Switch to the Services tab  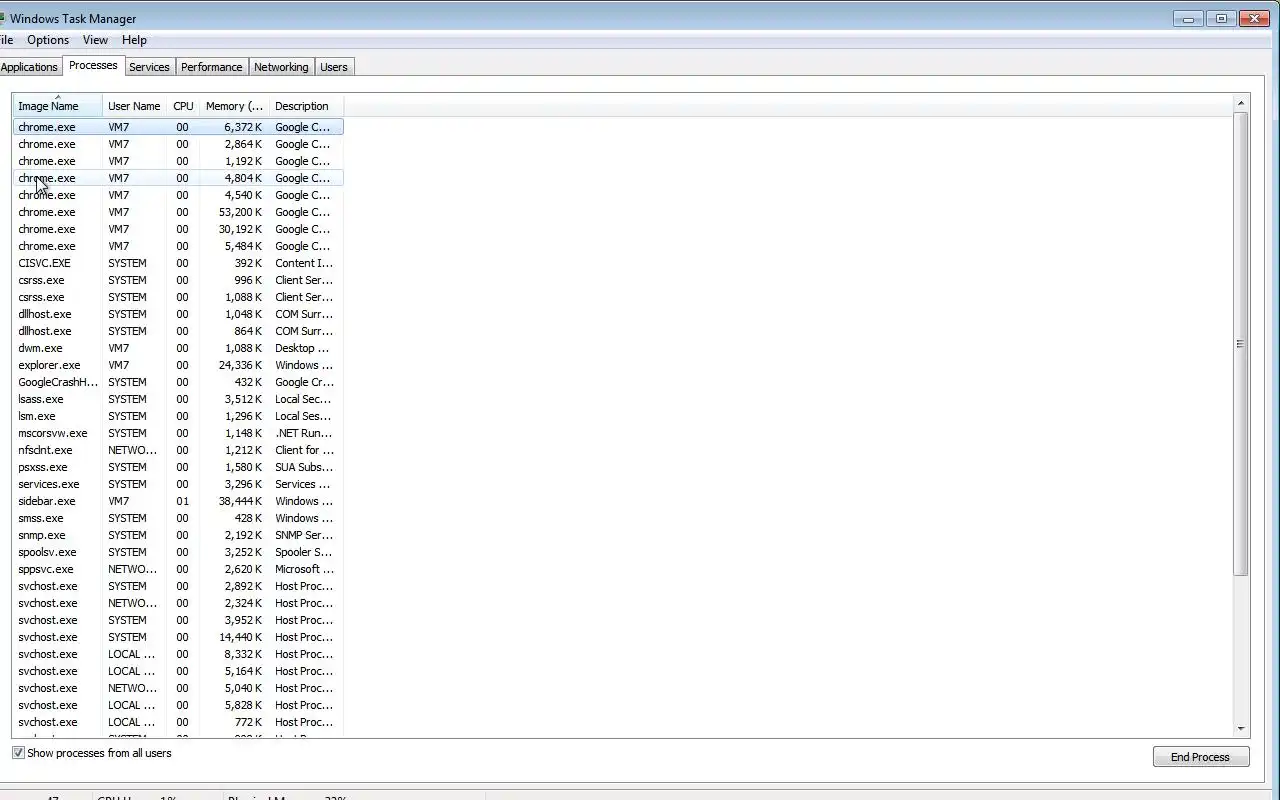[x=149, y=67]
